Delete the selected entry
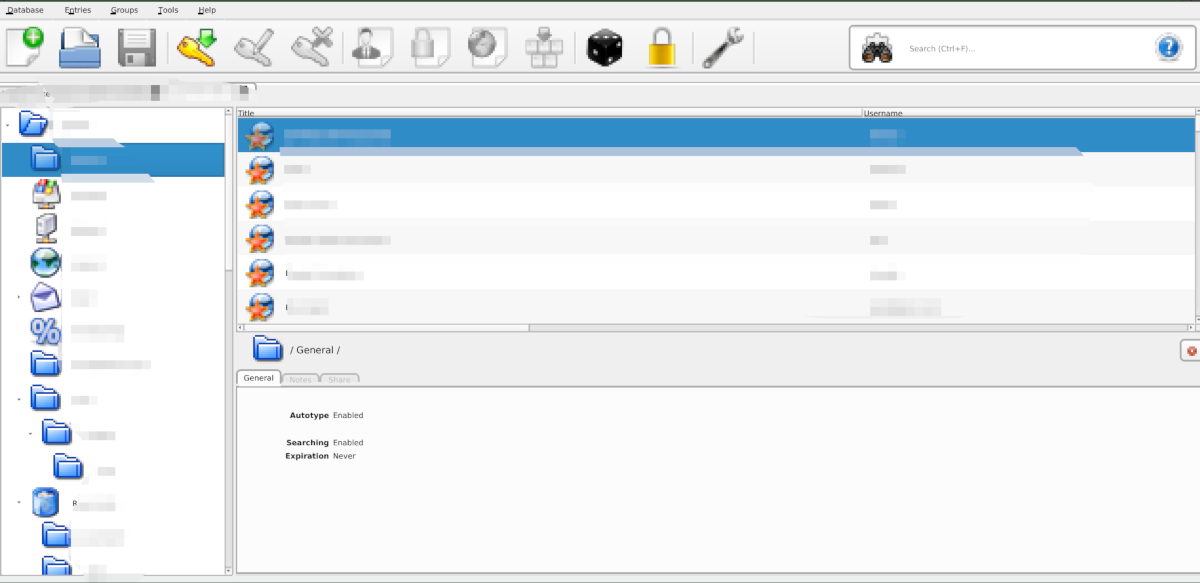1200x583 pixels. tap(310, 47)
